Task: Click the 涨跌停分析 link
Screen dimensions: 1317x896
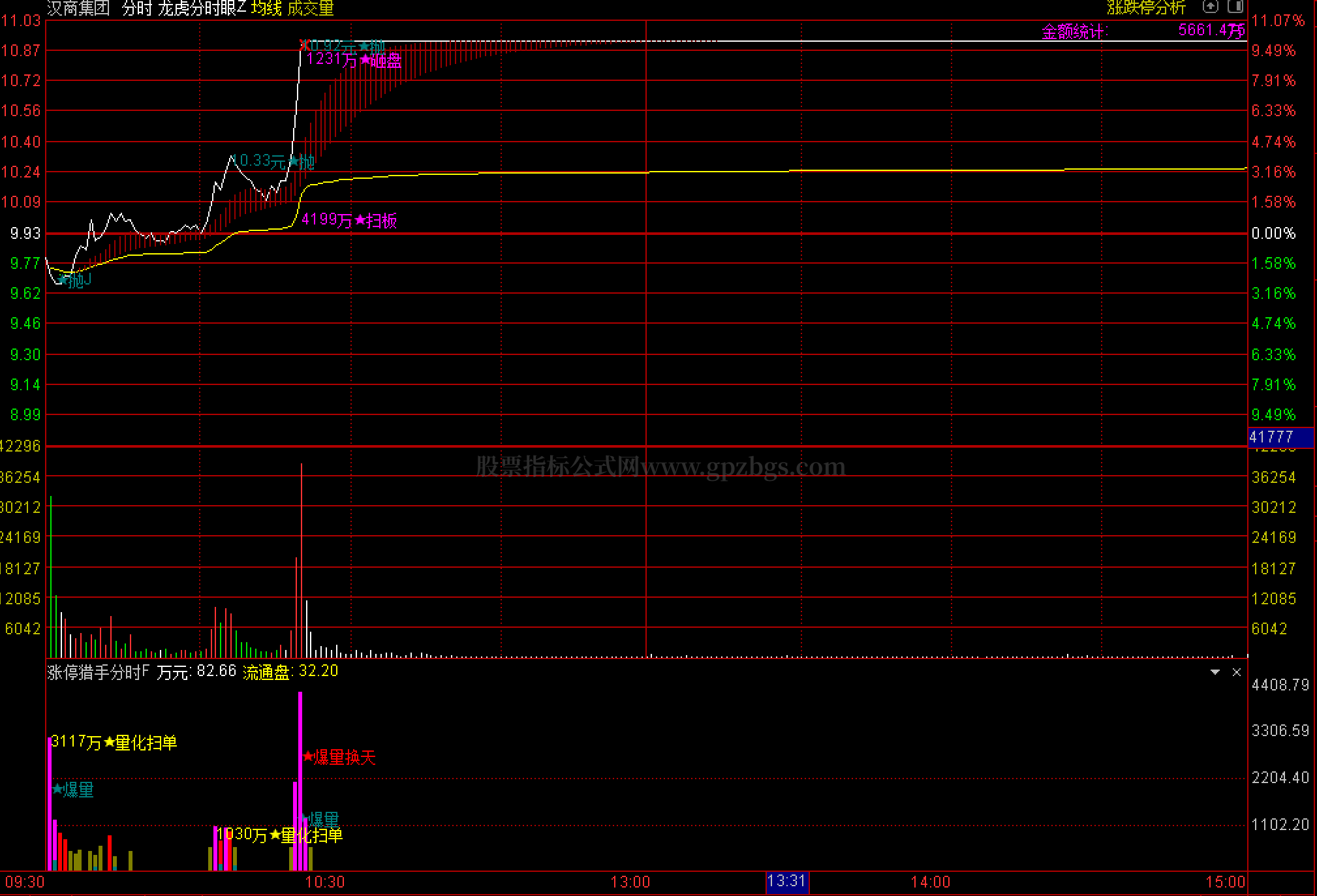Action: click(x=1146, y=8)
